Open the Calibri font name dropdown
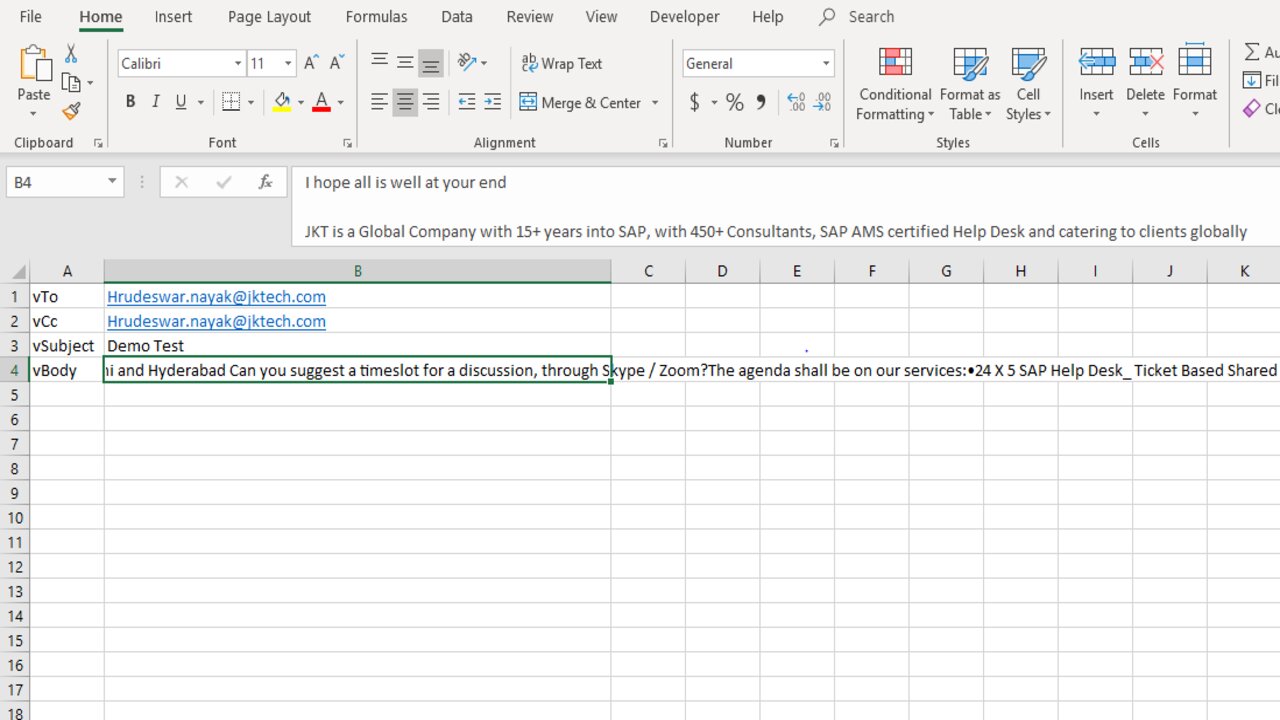The image size is (1280, 720). pos(238,63)
